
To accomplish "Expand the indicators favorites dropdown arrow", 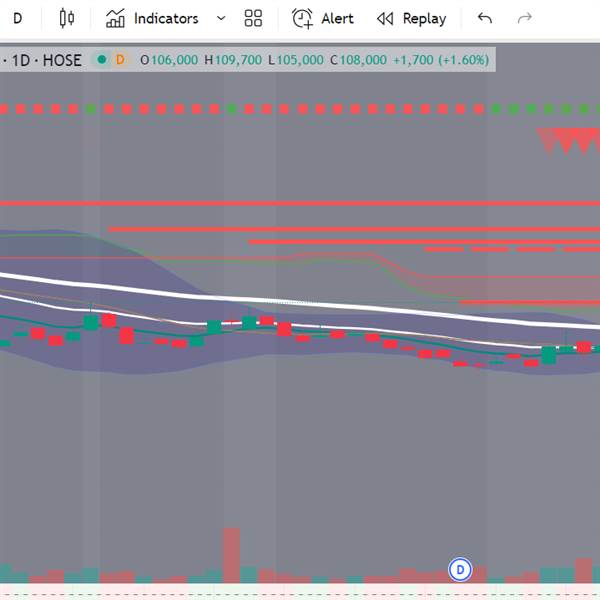I will (221, 18).
